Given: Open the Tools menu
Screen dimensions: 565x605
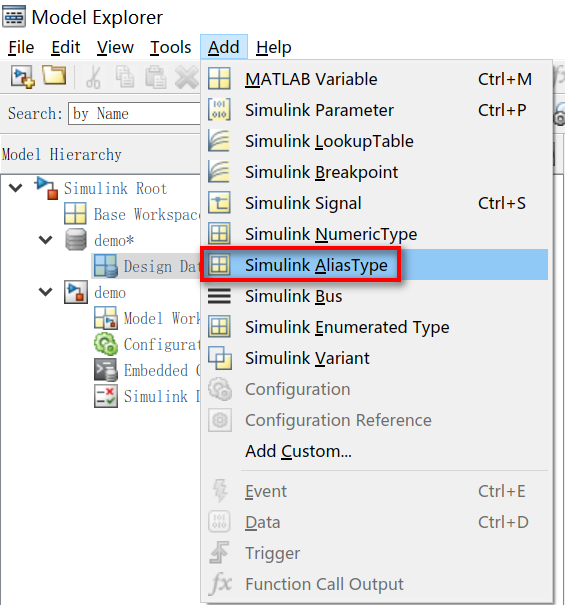Looking at the screenshot, I should [x=170, y=47].
